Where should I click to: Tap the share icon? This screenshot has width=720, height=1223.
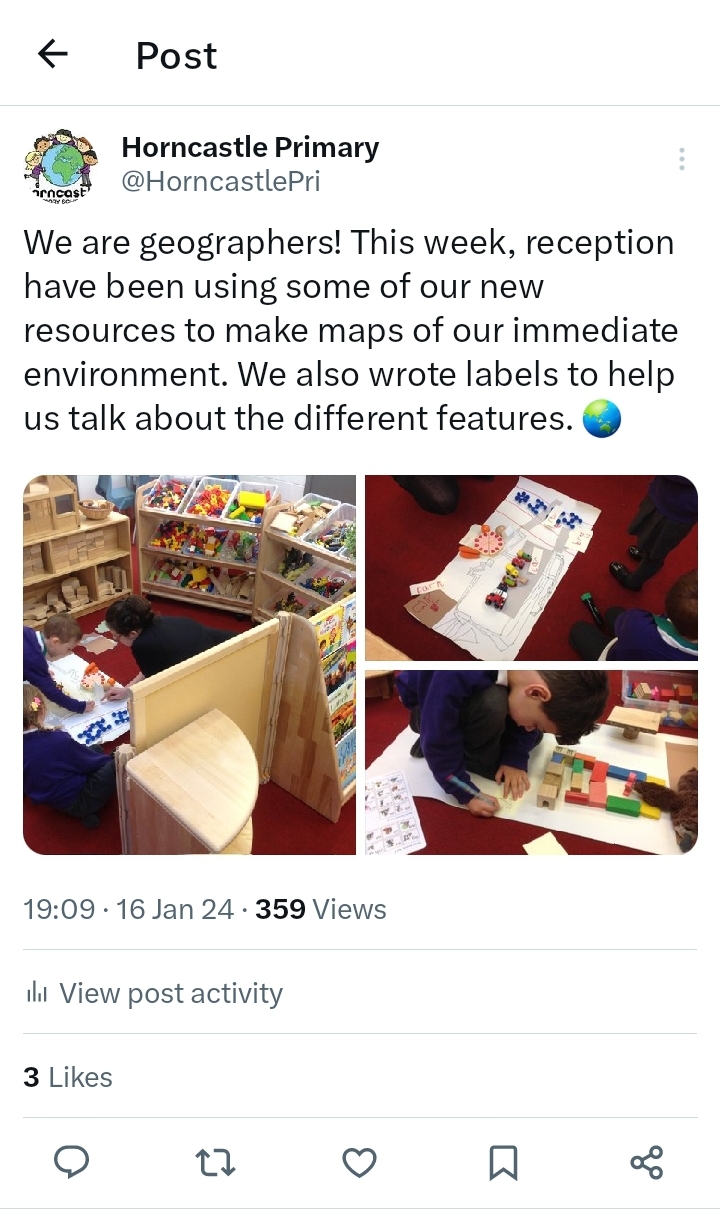pos(647,1162)
